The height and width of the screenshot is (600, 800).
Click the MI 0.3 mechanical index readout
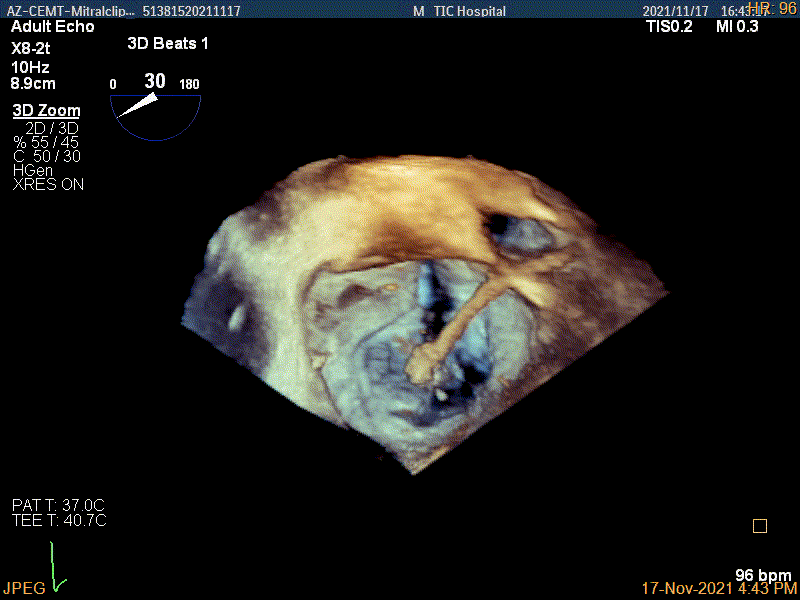(x=737, y=27)
